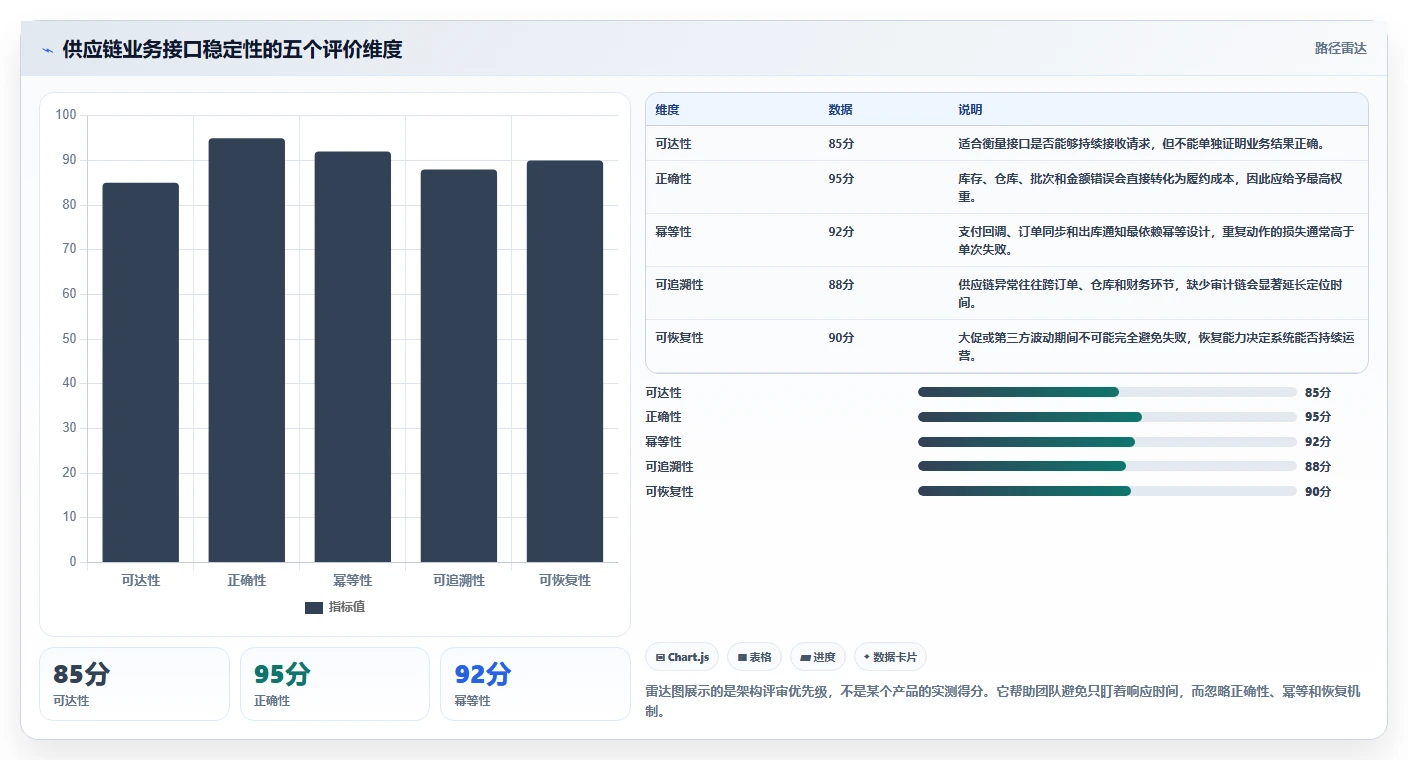Image resolution: width=1408 pixels, height=760 pixels.
Task: Click the 可追溯性 x-axis label
Action: [459, 580]
